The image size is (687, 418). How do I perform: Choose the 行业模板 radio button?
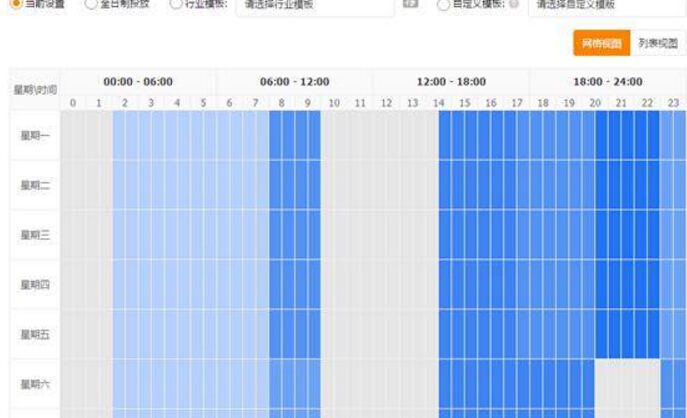(x=176, y=4)
